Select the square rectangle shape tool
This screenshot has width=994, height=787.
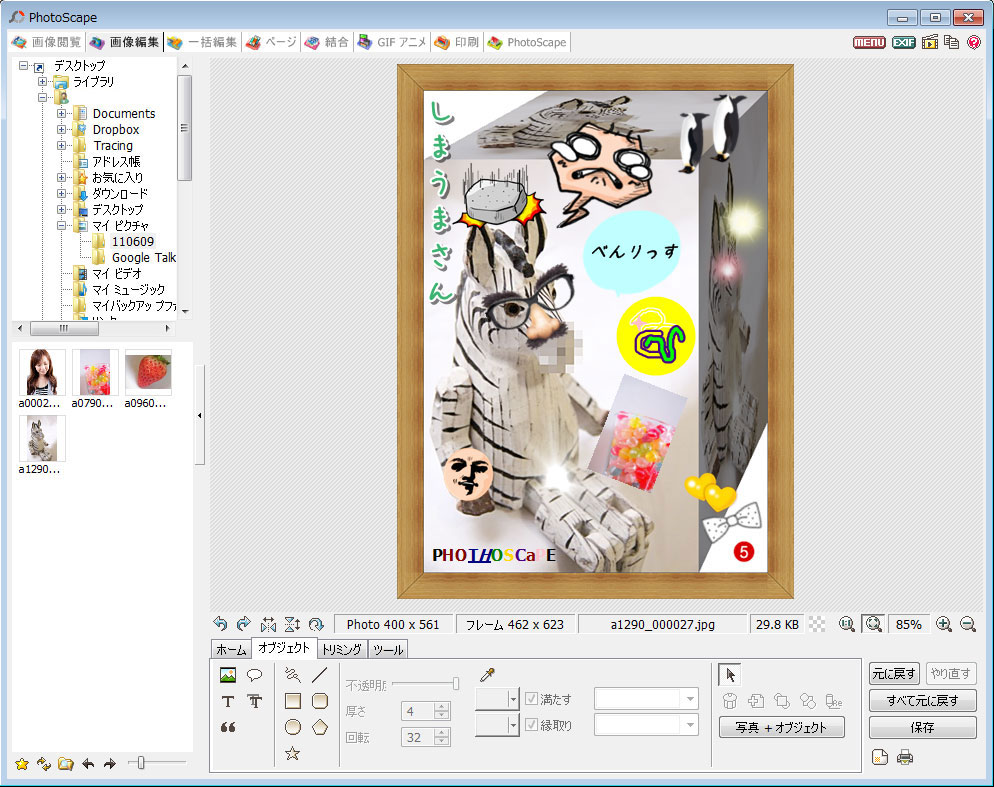pyautogui.click(x=292, y=701)
